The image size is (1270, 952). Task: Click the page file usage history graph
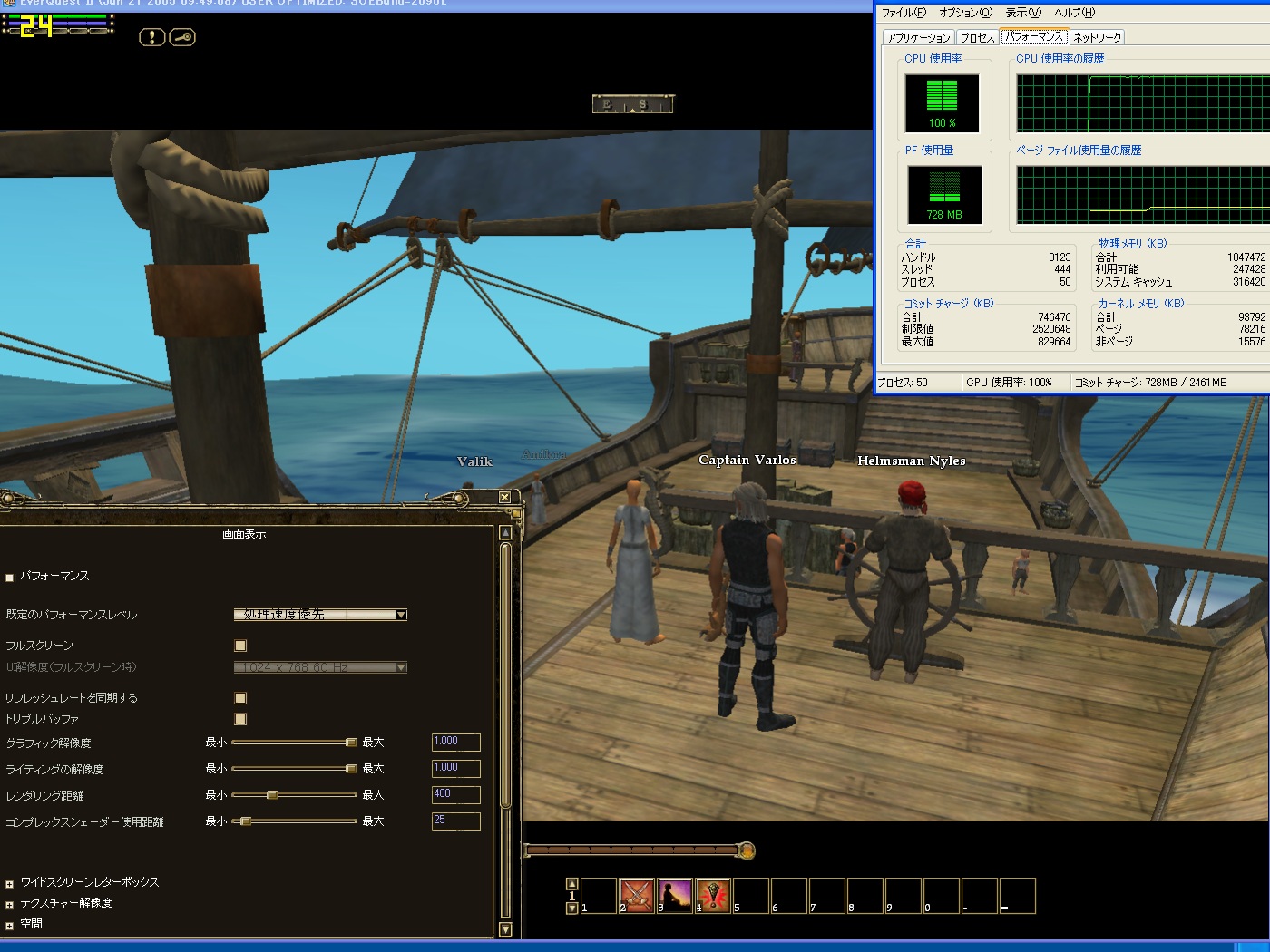click(x=1143, y=195)
